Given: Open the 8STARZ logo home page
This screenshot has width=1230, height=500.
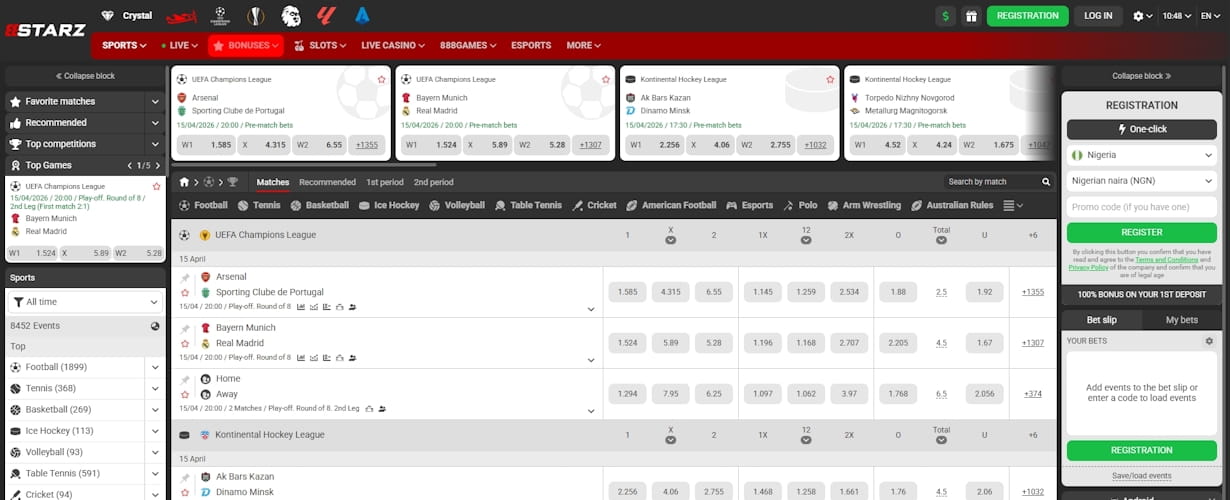Looking at the screenshot, I should click(43, 29).
